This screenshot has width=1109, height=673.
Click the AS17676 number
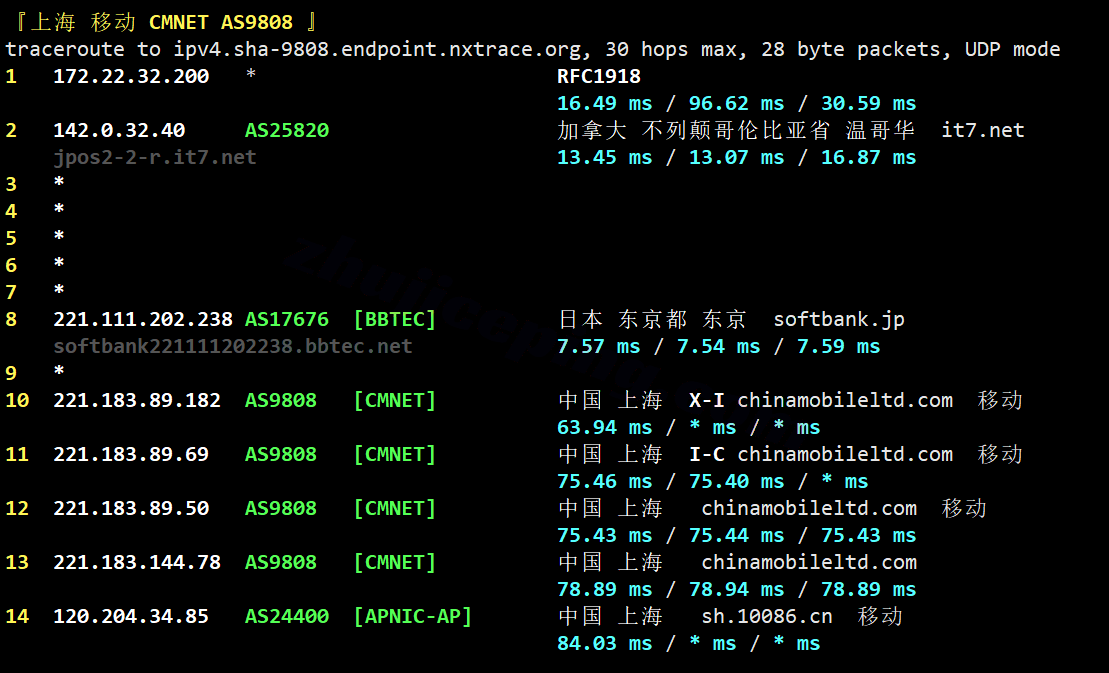[286, 320]
